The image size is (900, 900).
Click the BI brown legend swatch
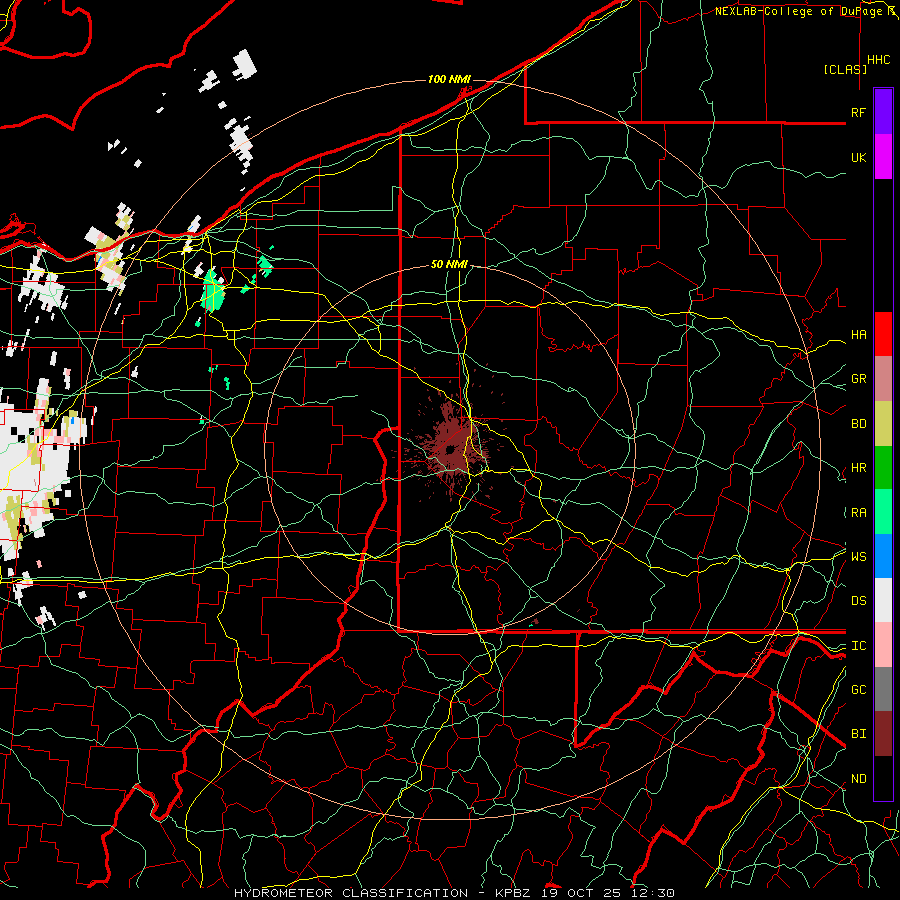pyautogui.click(x=883, y=734)
